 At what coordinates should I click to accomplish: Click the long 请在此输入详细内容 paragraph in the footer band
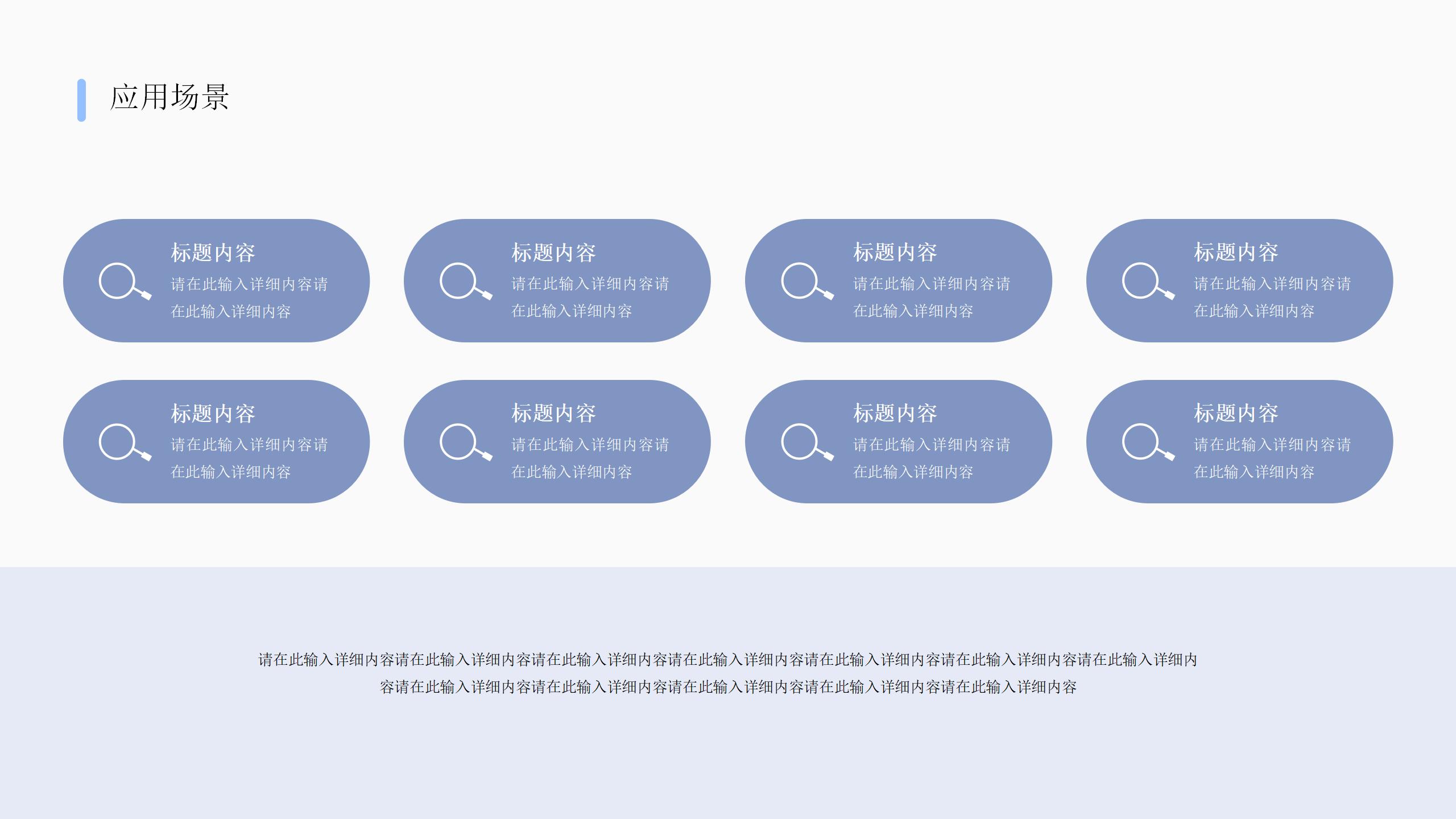728,673
